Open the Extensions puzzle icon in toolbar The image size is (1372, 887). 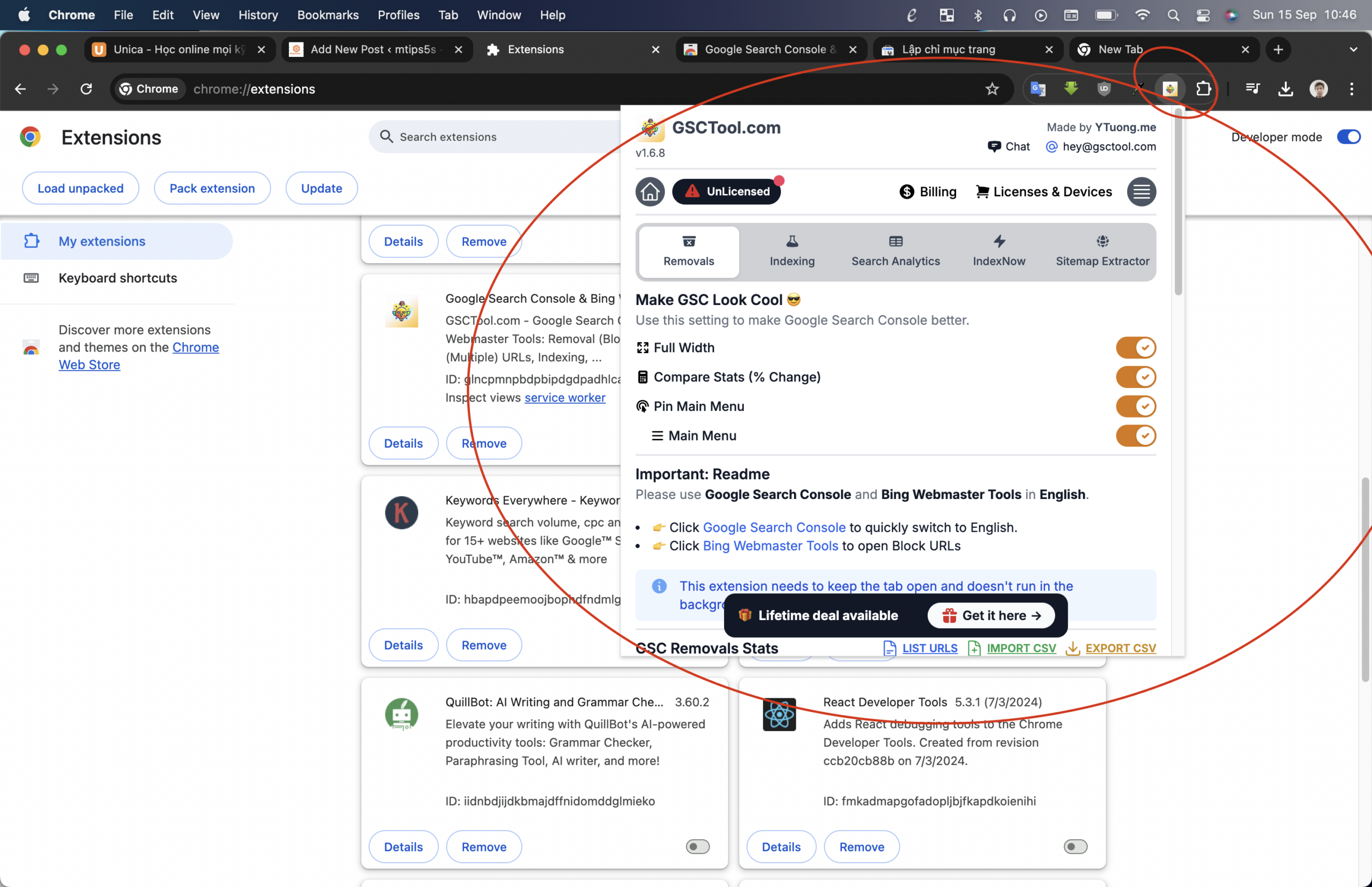pos(1203,89)
